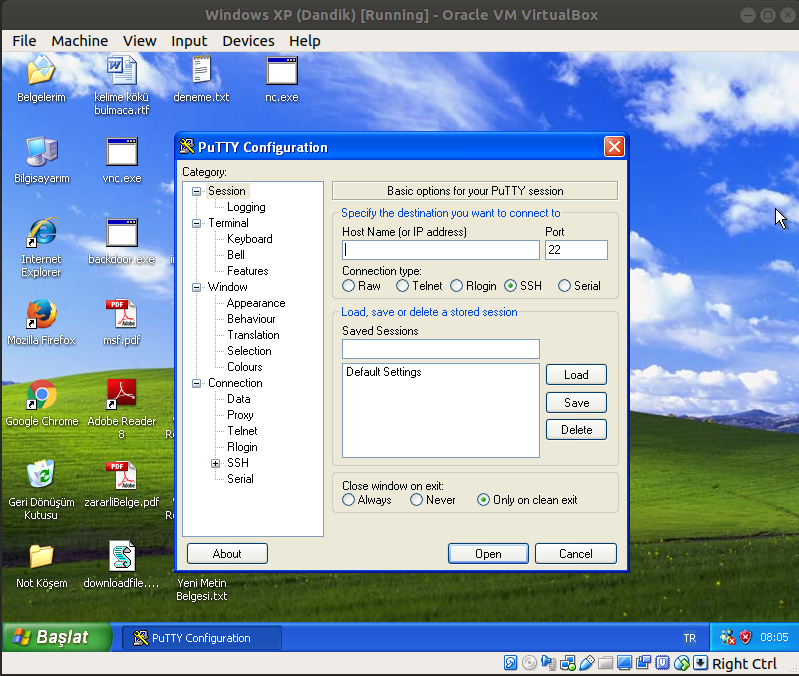Click VirtualBox hard disk status icon
The width and height of the screenshot is (799, 676).
510,663
